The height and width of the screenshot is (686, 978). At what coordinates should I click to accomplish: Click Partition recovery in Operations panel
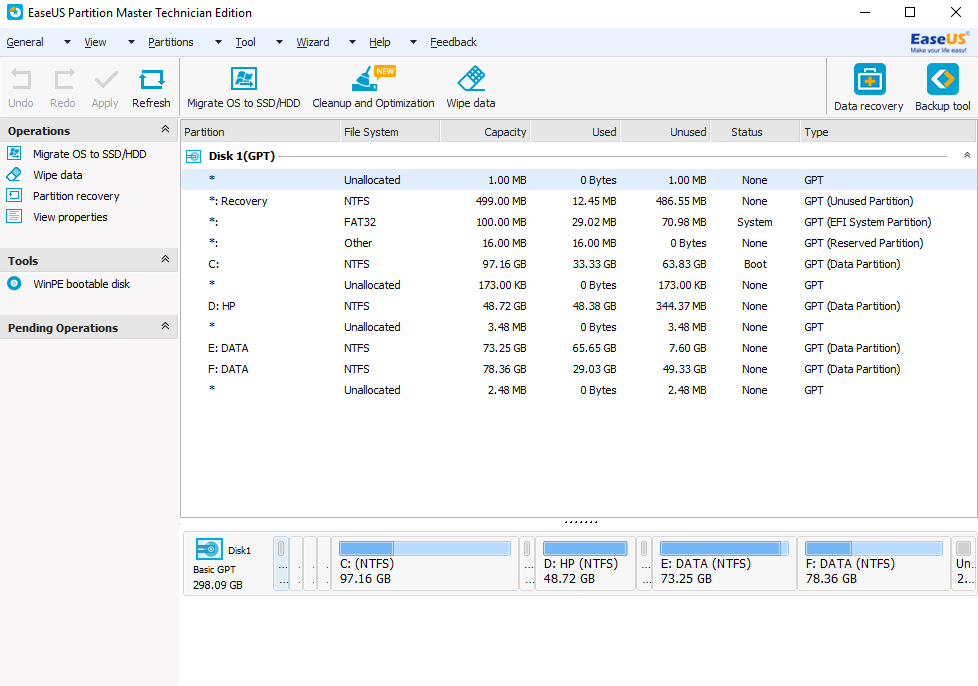[x=76, y=196]
